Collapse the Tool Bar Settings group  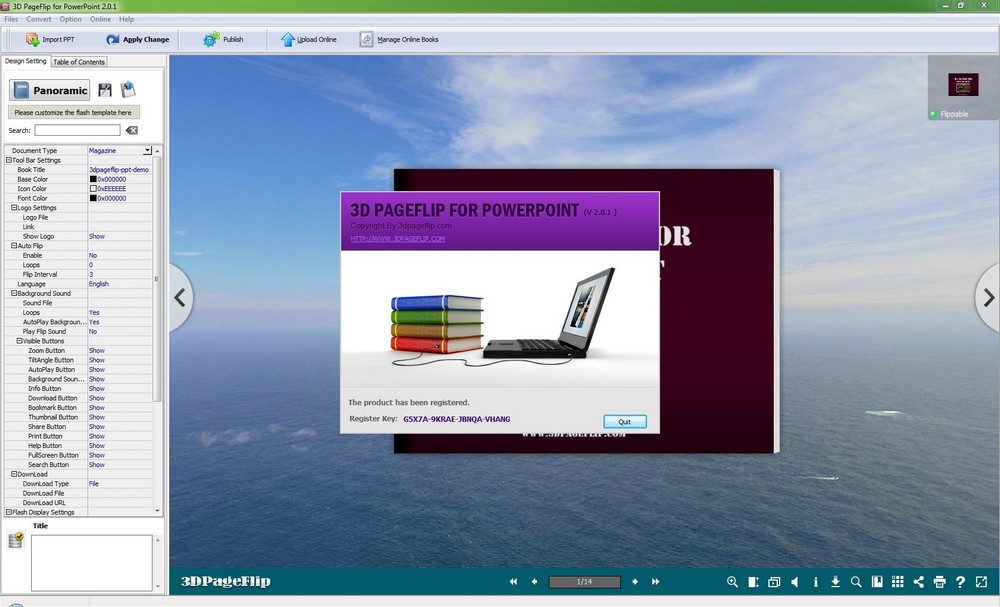coord(9,160)
